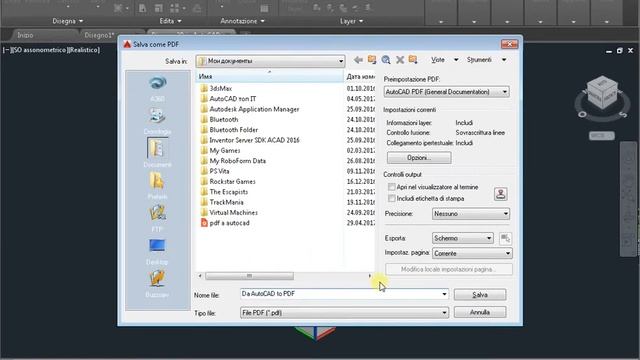Click the file list scrollbar left arrow
The width and height of the screenshot is (640, 360).
coord(200,276)
